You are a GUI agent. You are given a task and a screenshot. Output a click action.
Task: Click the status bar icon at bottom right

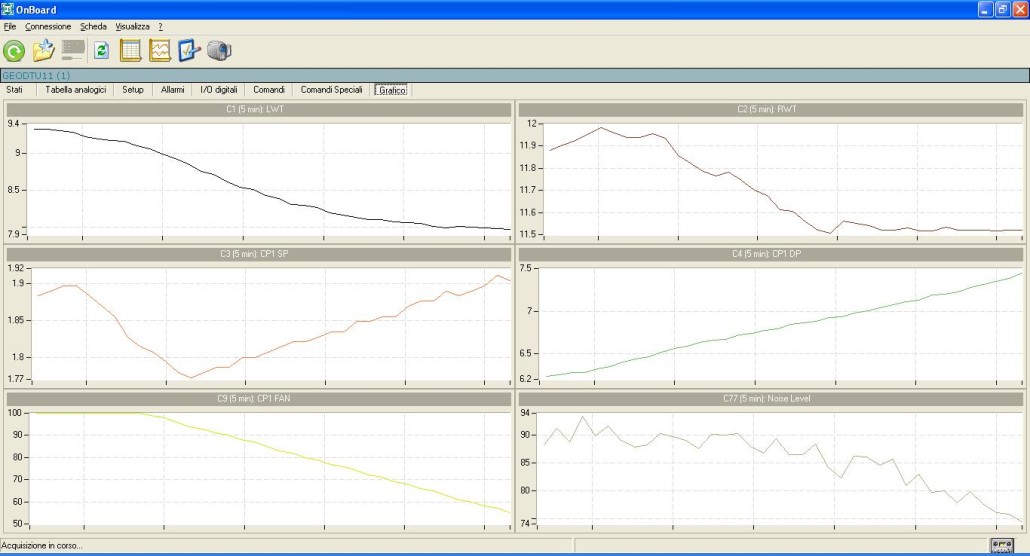click(x=1001, y=545)
